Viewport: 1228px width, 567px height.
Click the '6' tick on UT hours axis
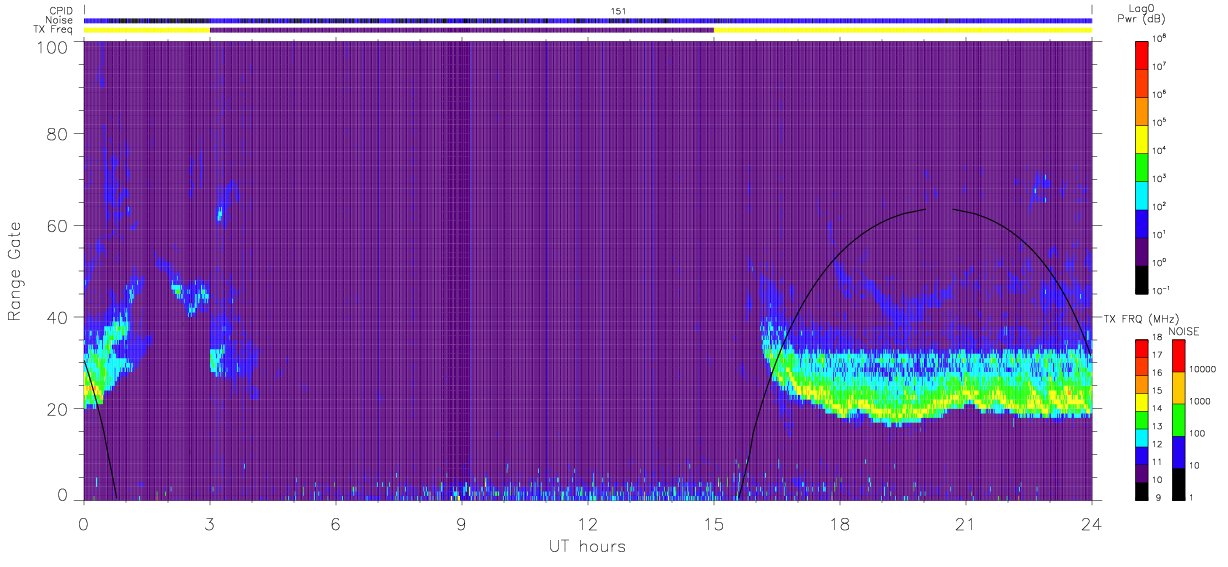[336, 523]
